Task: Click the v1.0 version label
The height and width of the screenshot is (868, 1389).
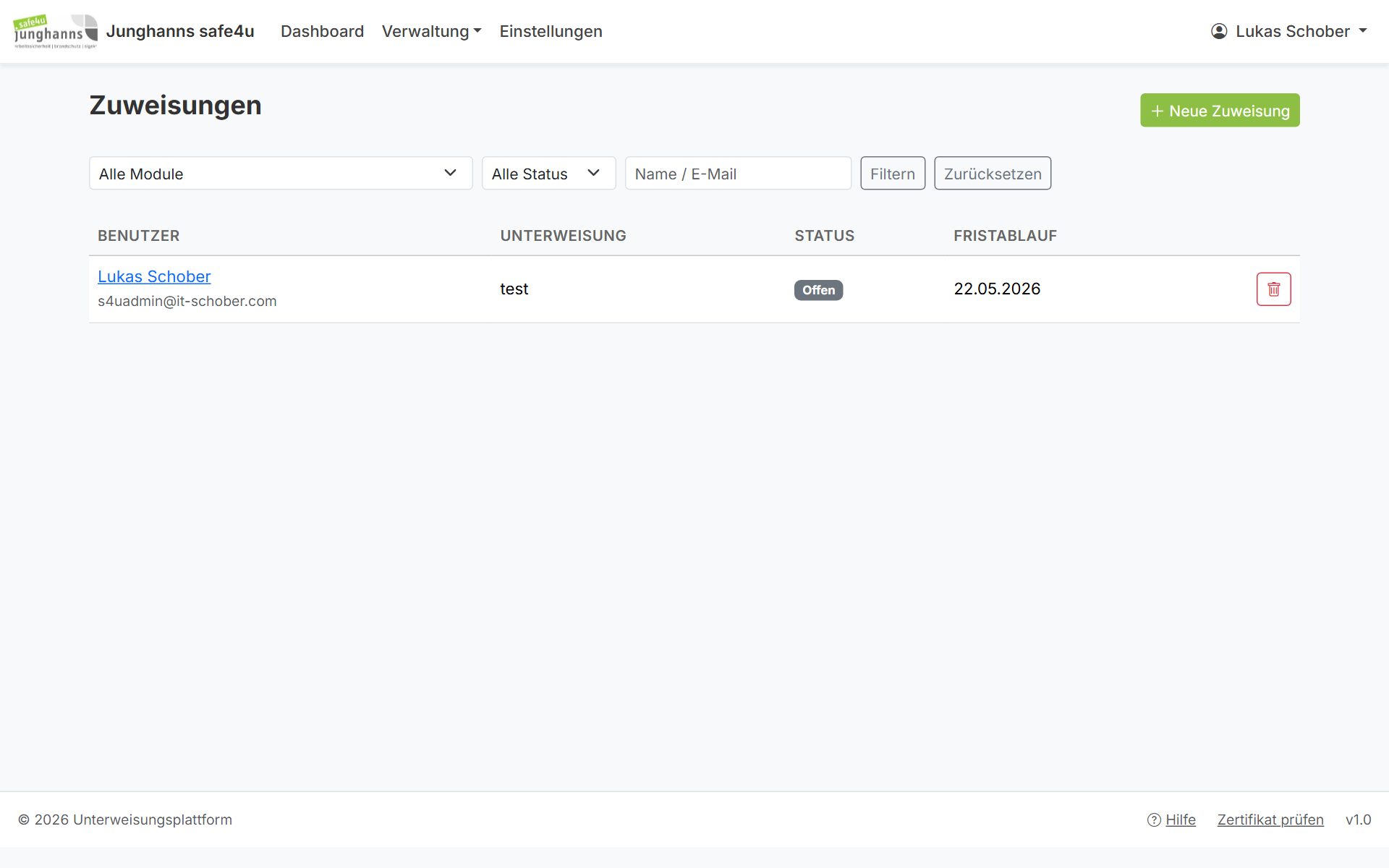Action: (x=1358, y=820)
